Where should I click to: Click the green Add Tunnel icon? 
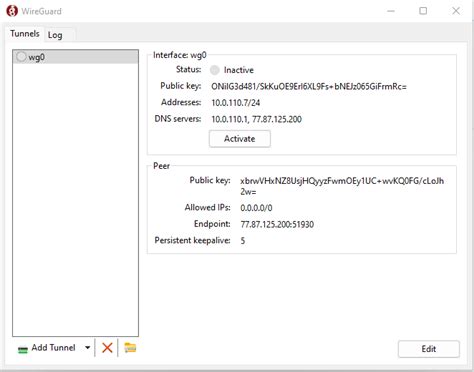click(x=23, y=349)
